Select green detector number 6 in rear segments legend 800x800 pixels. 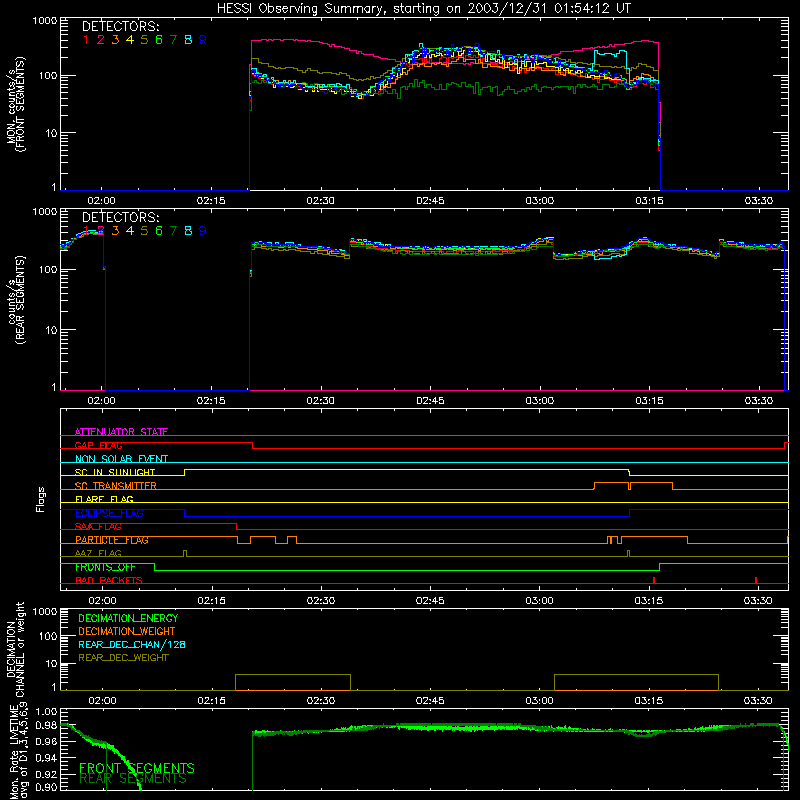point(159,231)
